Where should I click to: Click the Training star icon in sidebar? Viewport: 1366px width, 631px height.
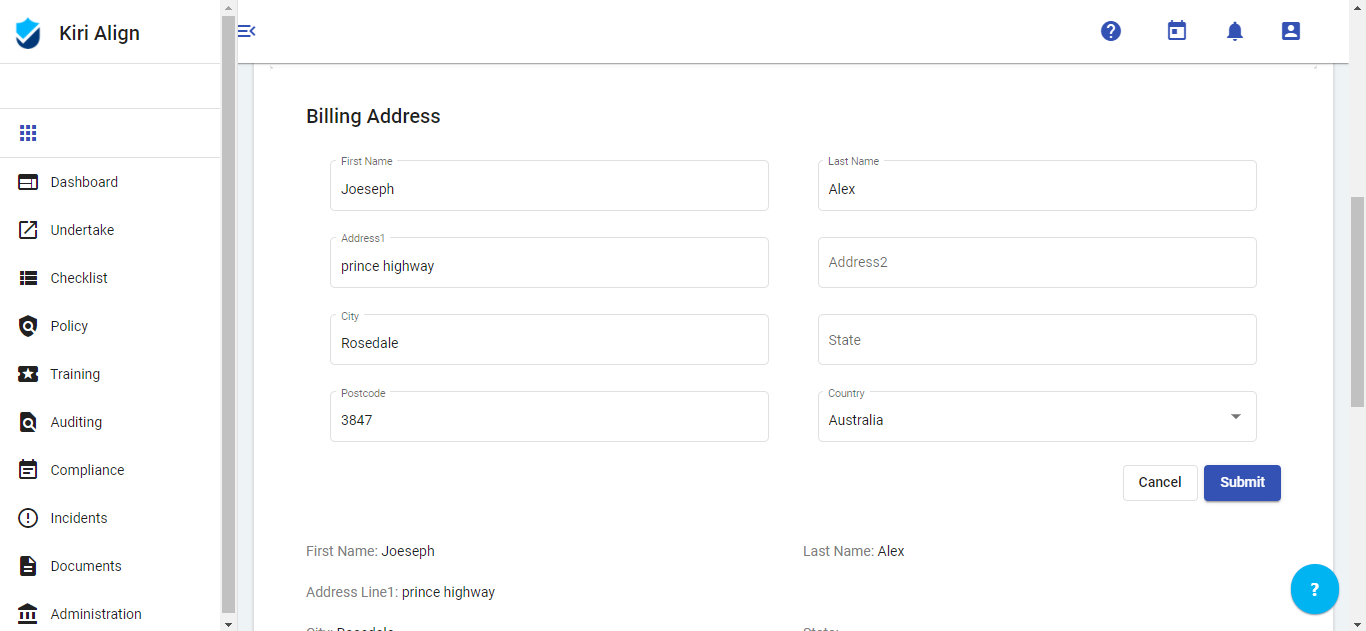click(x=28, y=374)
